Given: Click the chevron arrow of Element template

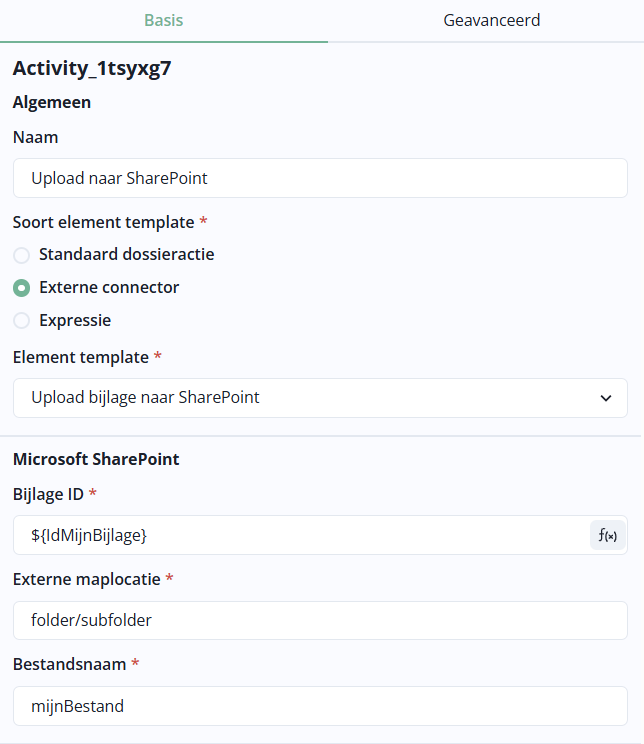Looking at the screenshot, I should tap(606, 398).
